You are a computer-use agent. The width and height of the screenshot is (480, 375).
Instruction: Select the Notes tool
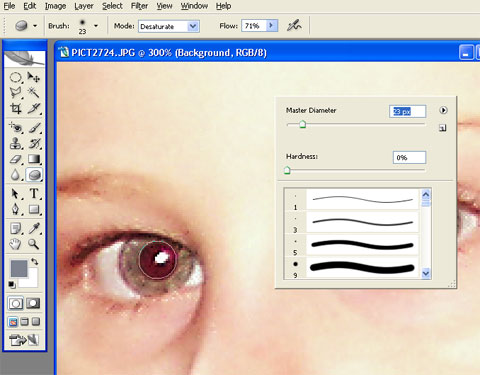coord(15,229)
